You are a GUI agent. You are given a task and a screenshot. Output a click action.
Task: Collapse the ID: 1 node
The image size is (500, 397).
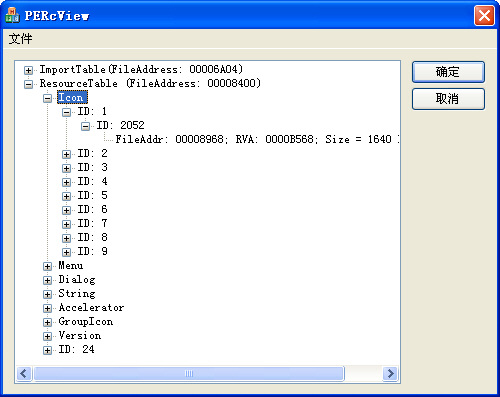[x=67, y=112]
